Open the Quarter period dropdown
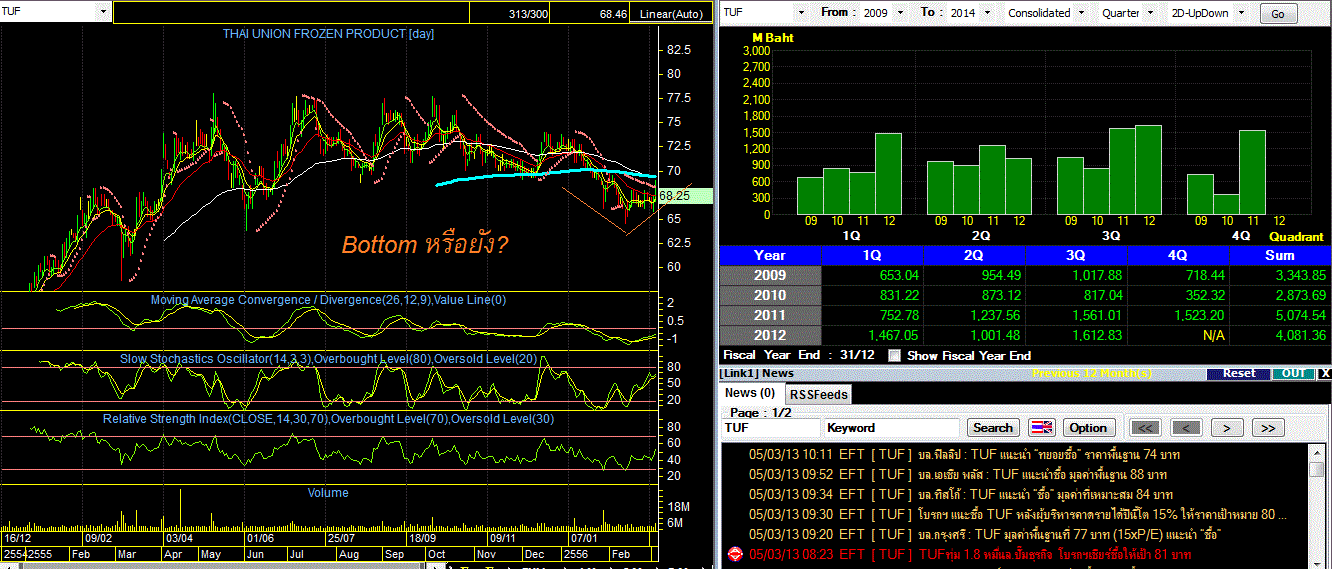1332x569 pixels. 1148,13
